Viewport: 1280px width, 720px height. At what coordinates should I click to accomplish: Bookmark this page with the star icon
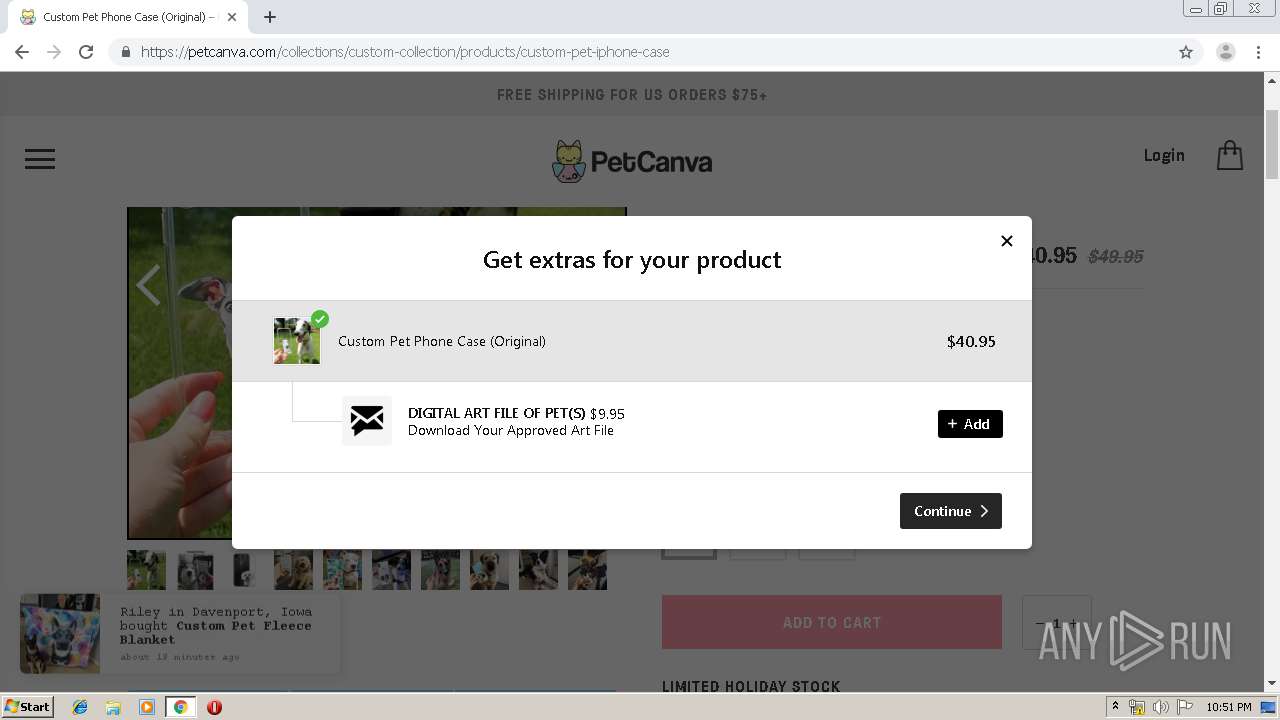1186,52
